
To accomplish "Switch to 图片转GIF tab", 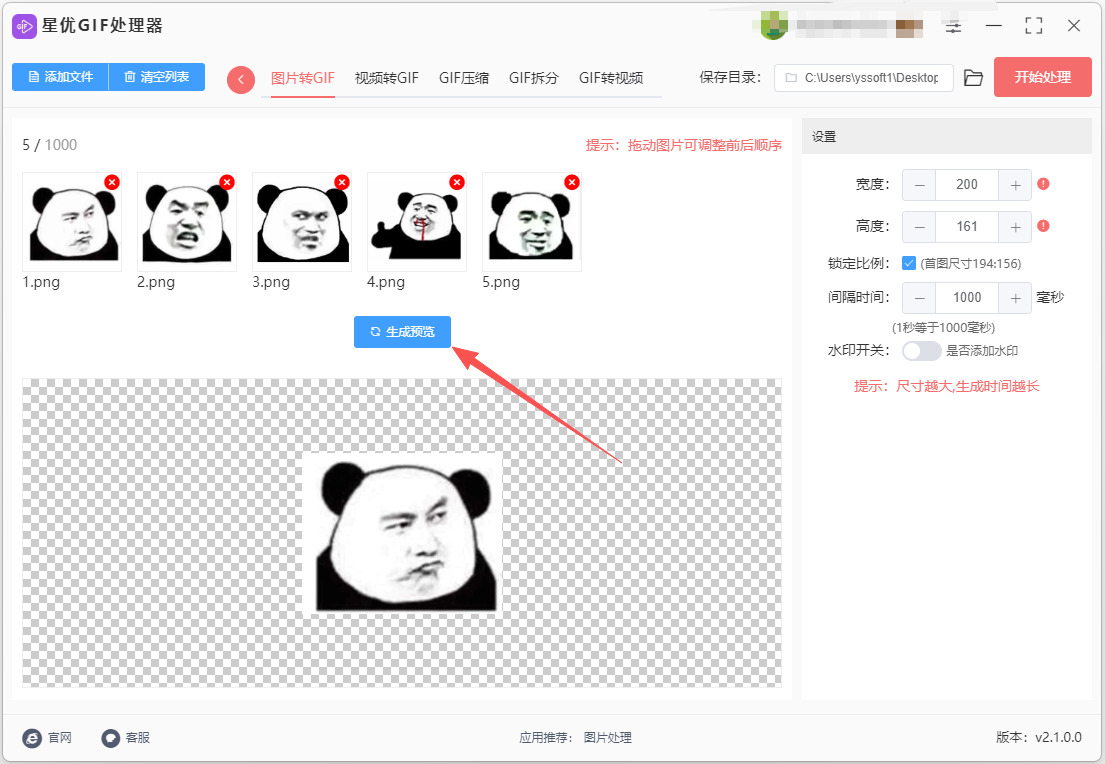I will [x=302, y=78].
